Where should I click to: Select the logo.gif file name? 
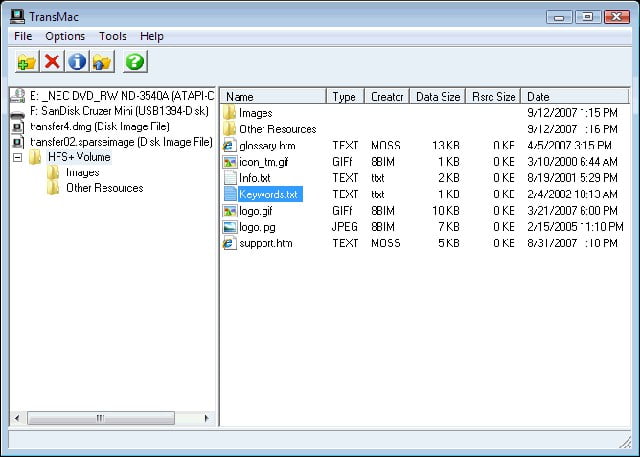pyautogui.click(x=256, y=211)
